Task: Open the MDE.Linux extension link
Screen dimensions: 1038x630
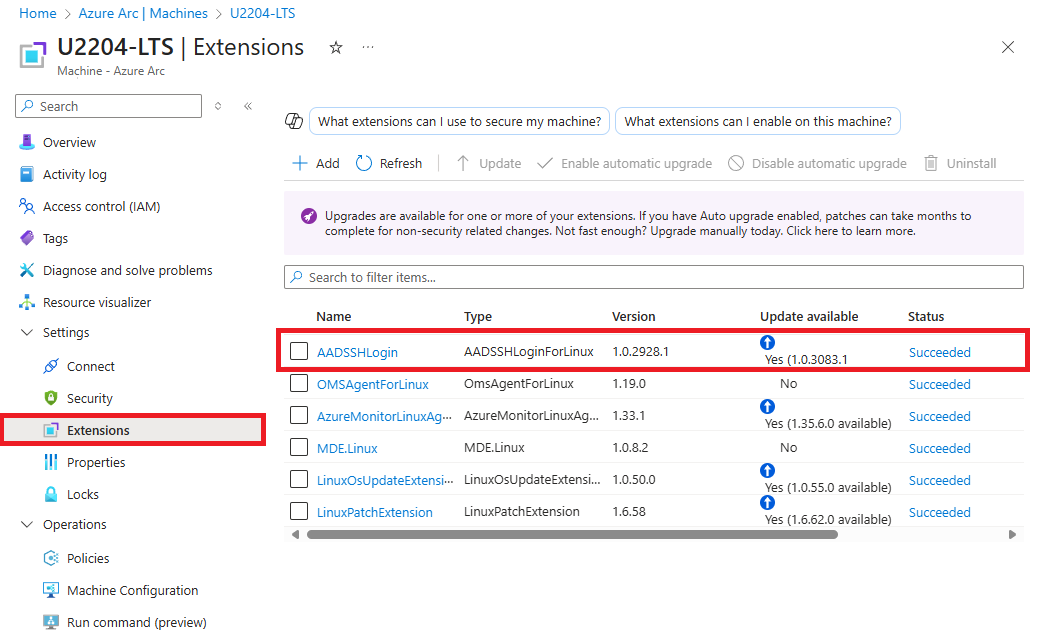Action: pos(347,448)
